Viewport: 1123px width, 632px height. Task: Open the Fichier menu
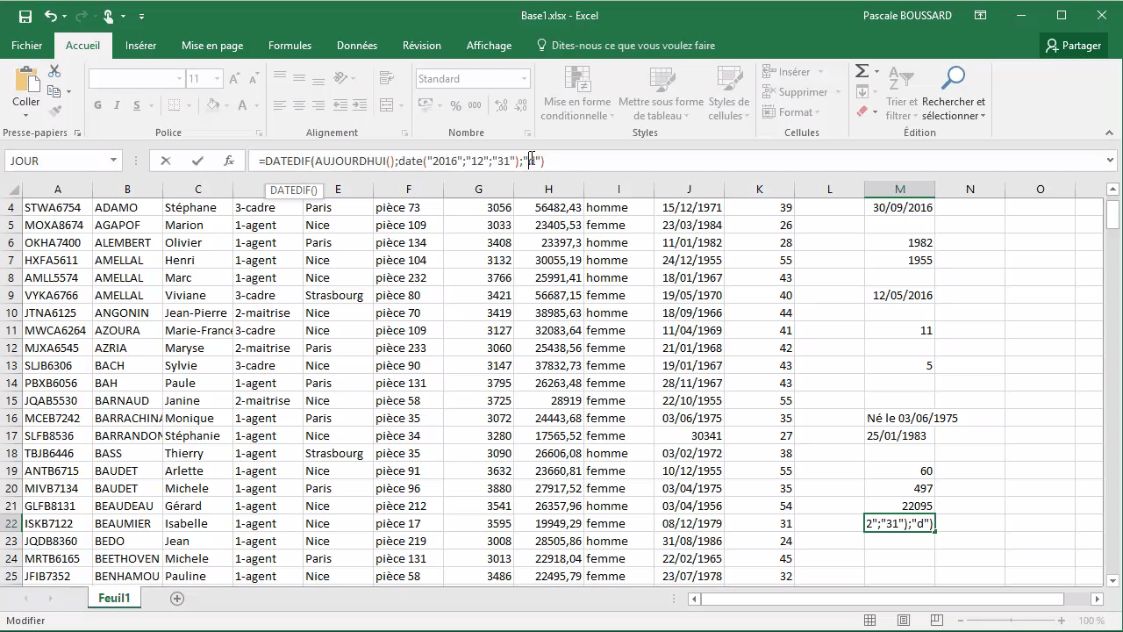(27, 46)
